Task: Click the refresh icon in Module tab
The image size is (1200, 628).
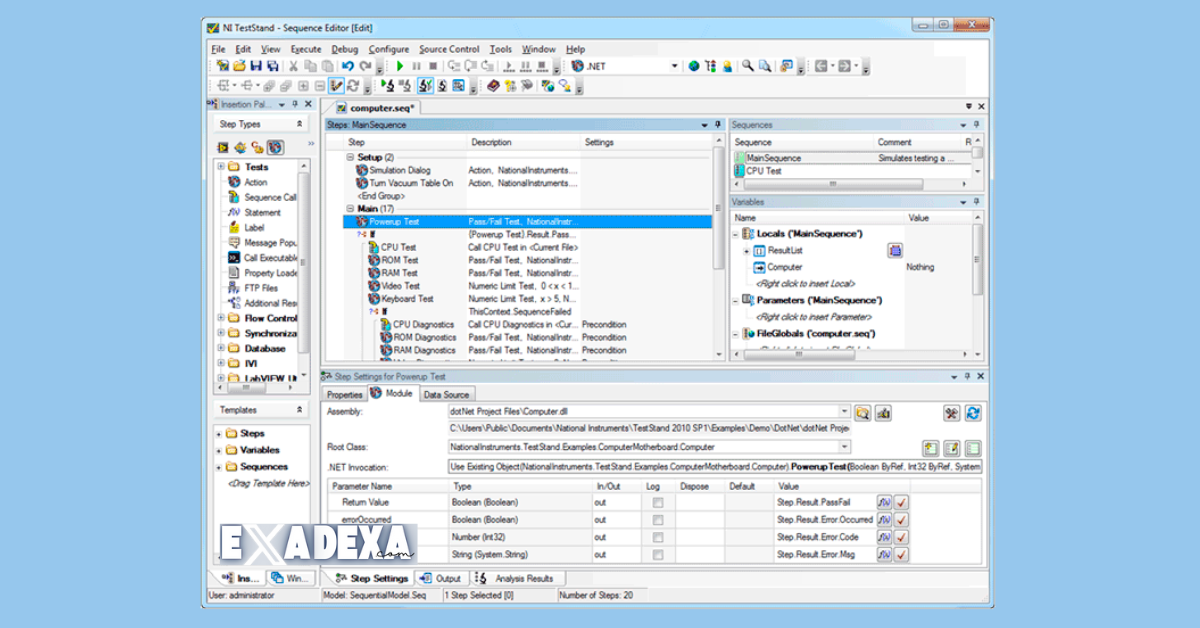Action: (x=972, y=412)
